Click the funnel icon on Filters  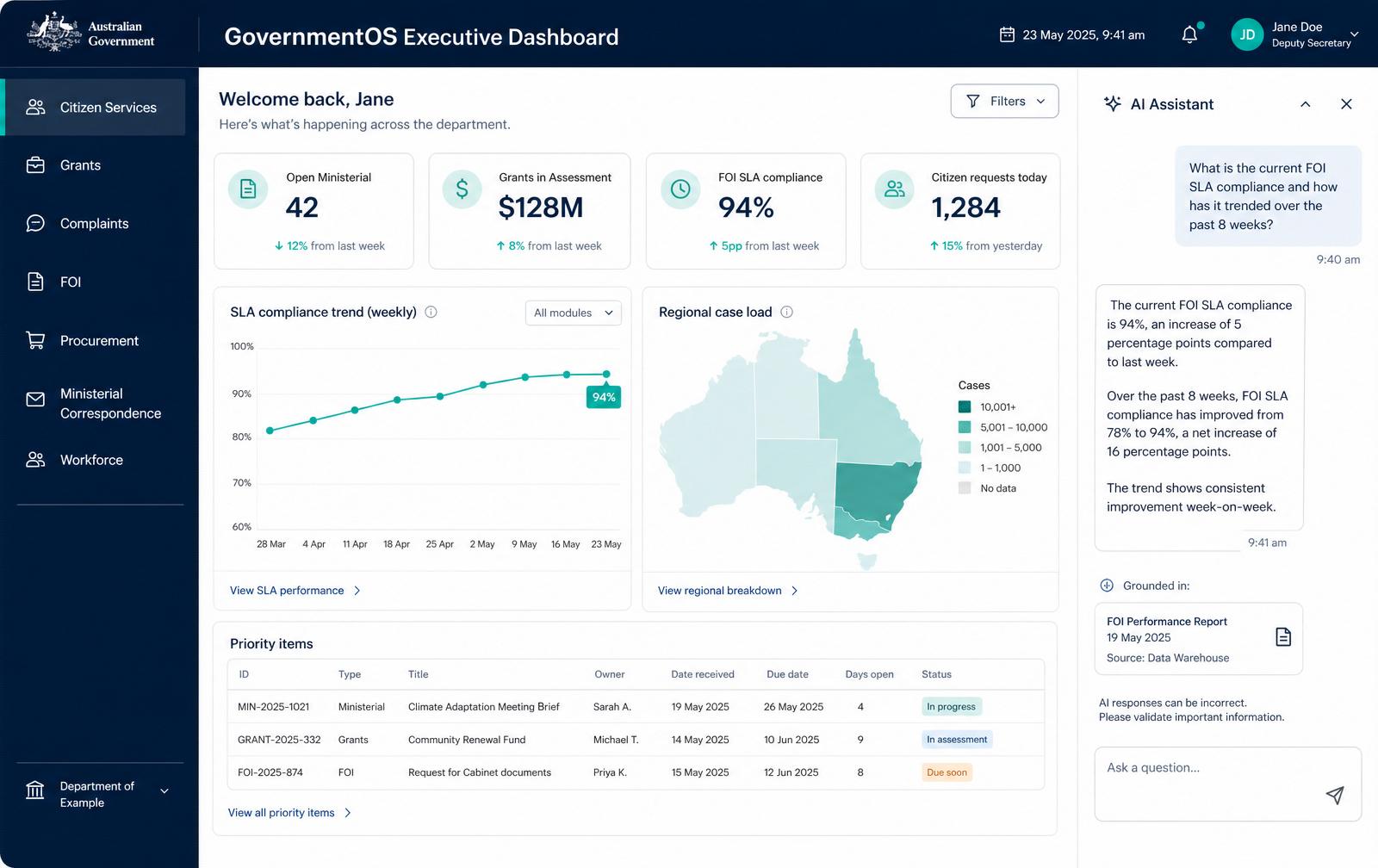[973, 101]
